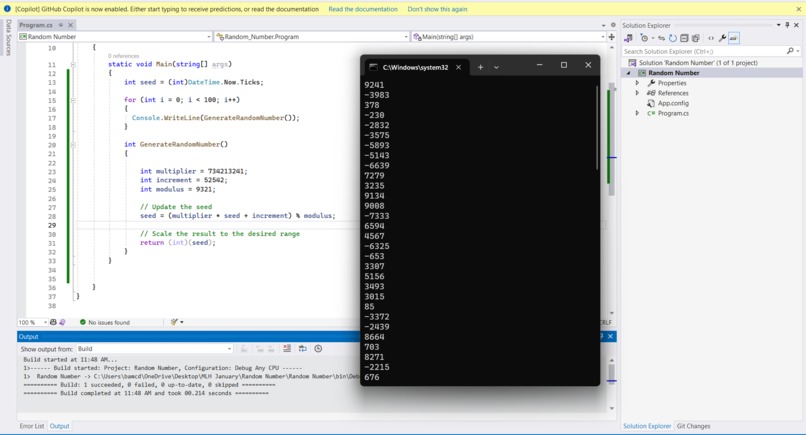Collapse the Main method outlining toggle on line 11
The image size is (806, 435).
(x=73, y=64)
